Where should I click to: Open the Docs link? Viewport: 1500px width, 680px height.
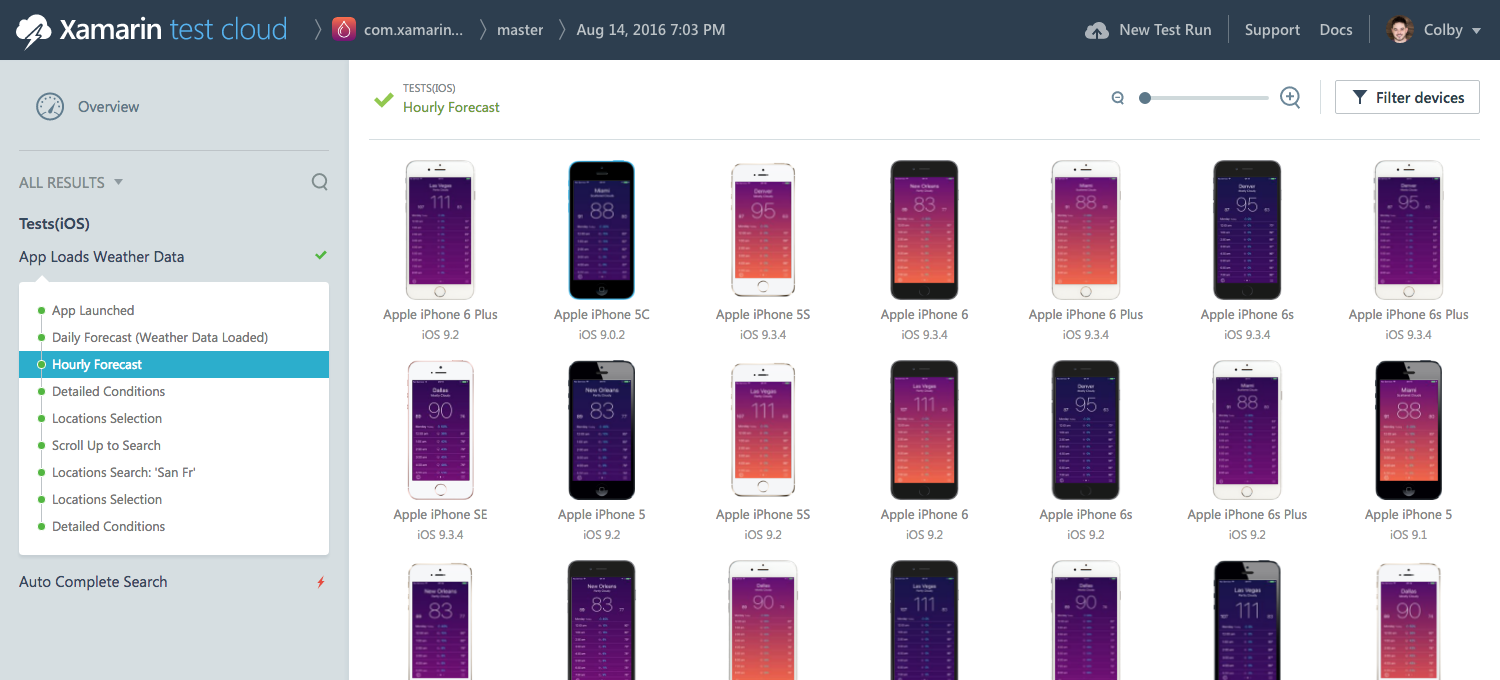1336,30
